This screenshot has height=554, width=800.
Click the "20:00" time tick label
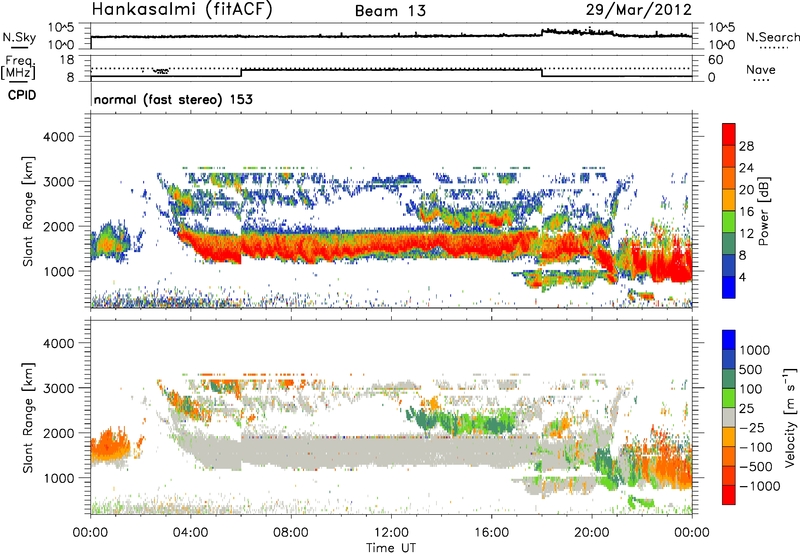click(x=591, y=533)
